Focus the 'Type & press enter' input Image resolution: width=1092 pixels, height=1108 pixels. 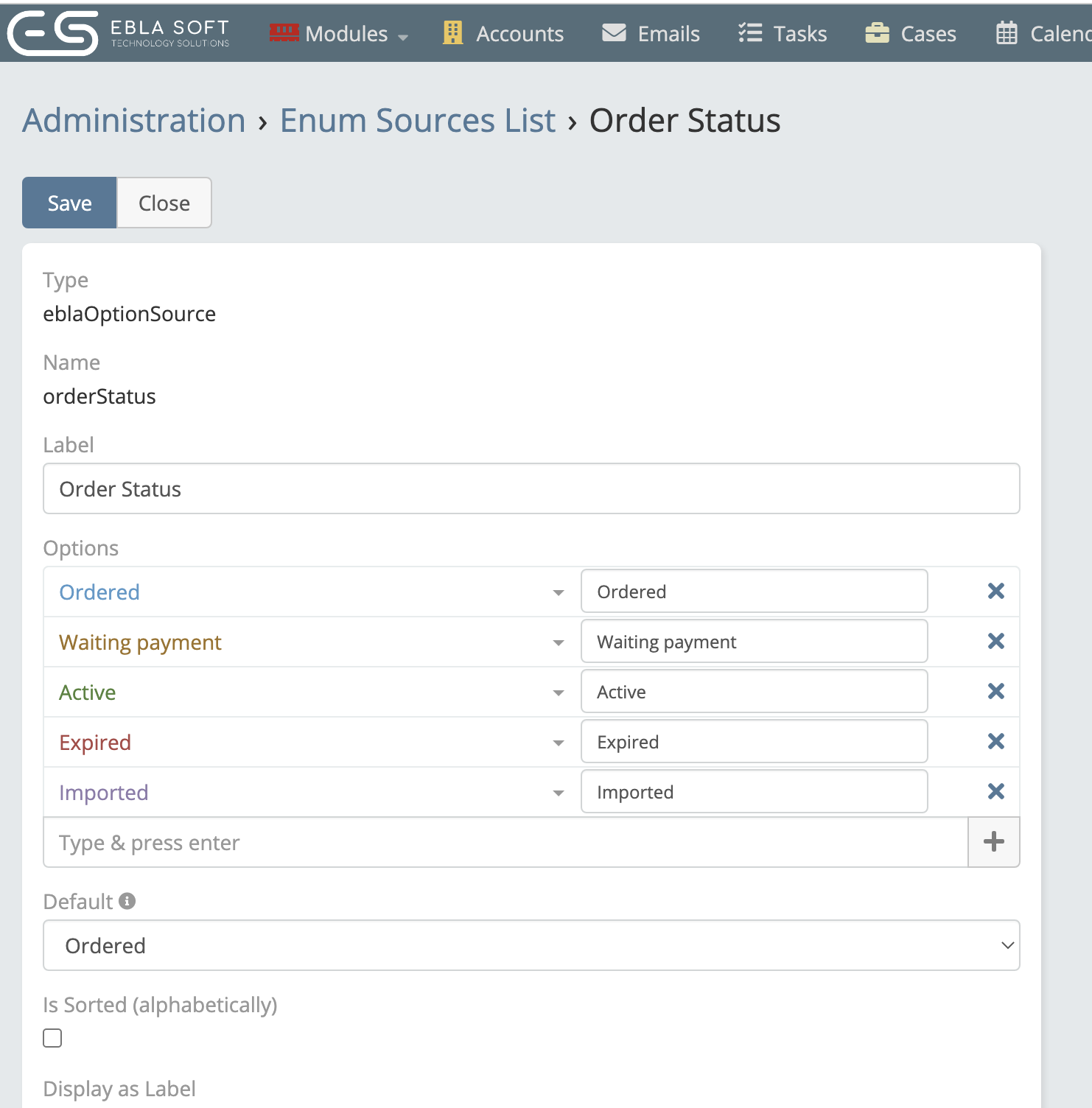(505, 842)
